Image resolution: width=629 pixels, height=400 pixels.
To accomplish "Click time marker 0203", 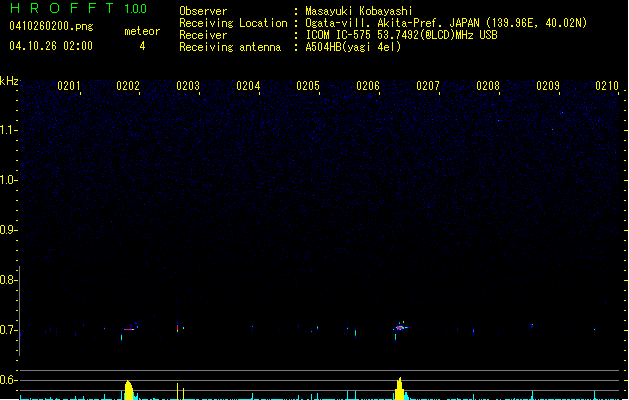I will tap(188, 86).
